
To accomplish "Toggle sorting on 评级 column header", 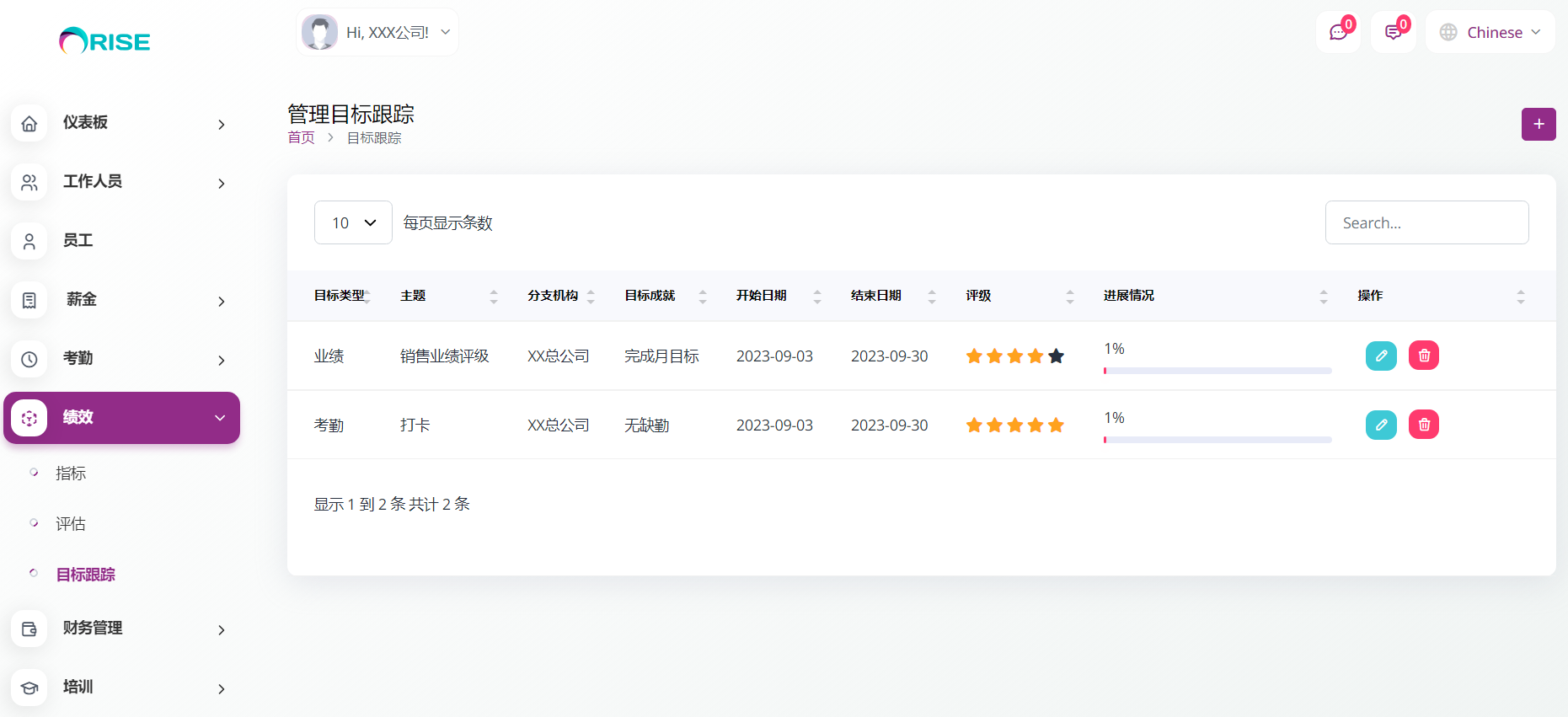I will [978, 296].
